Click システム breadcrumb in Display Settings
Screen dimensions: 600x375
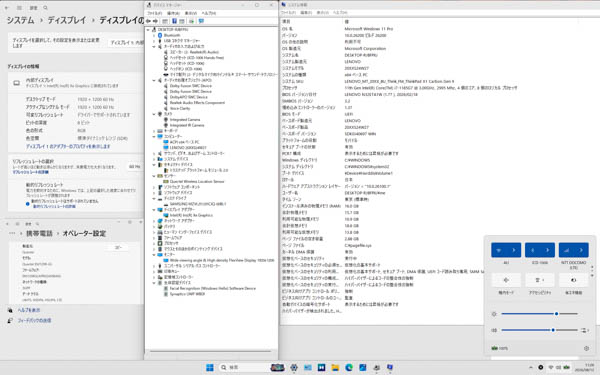coord(21,20)
